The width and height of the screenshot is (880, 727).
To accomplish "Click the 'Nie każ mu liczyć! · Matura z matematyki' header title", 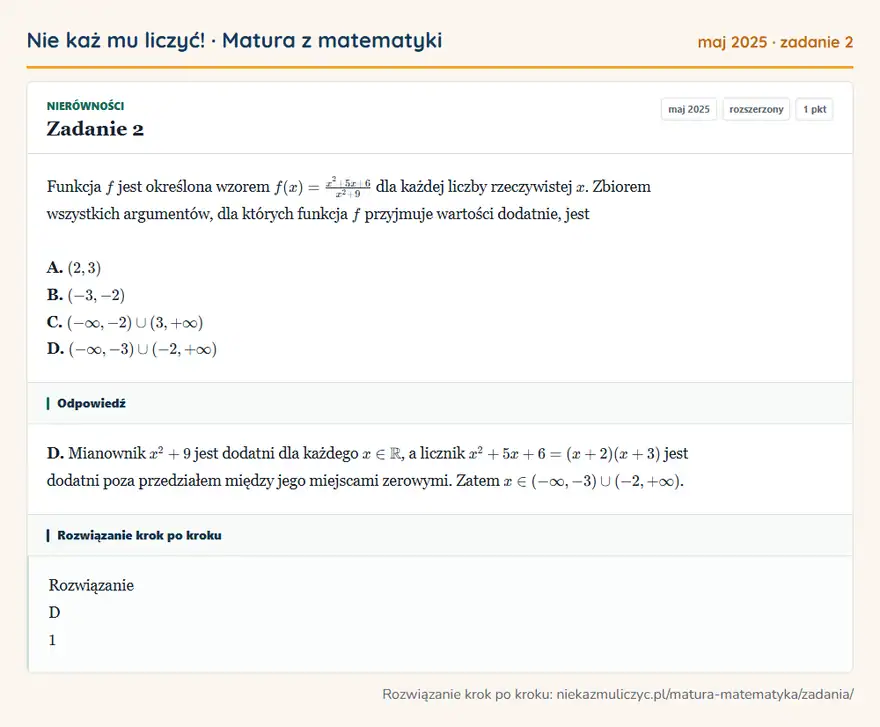I will [234, 40].
